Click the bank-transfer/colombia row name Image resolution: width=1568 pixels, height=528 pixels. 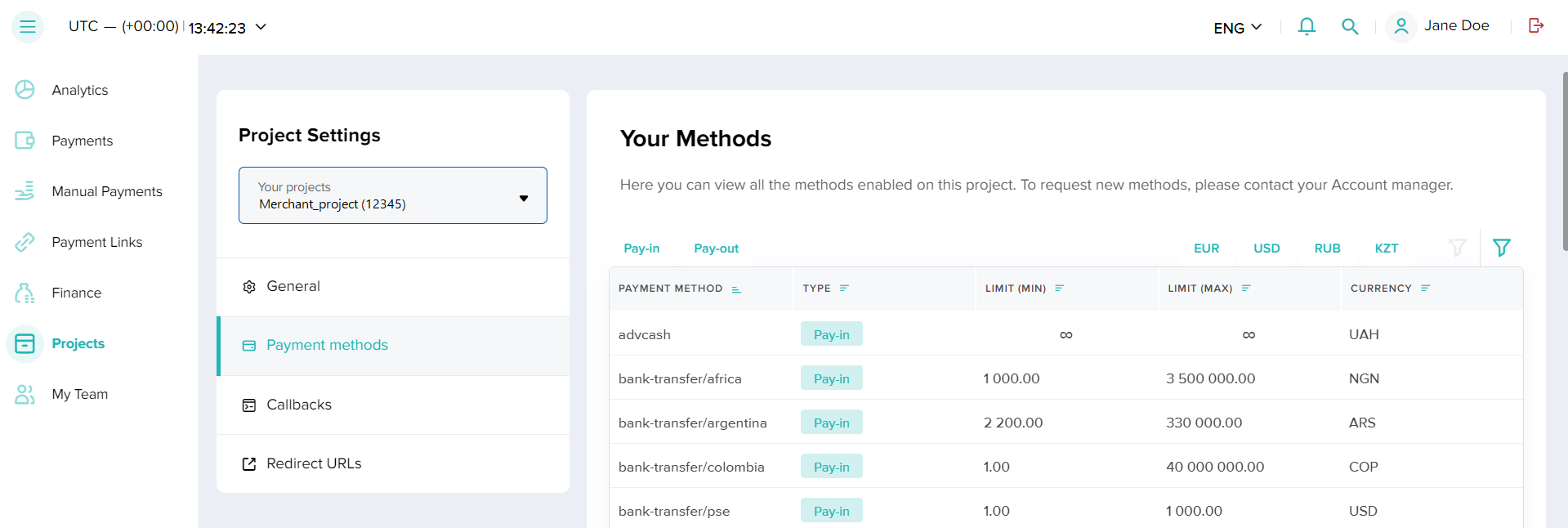tap(691, 467)
